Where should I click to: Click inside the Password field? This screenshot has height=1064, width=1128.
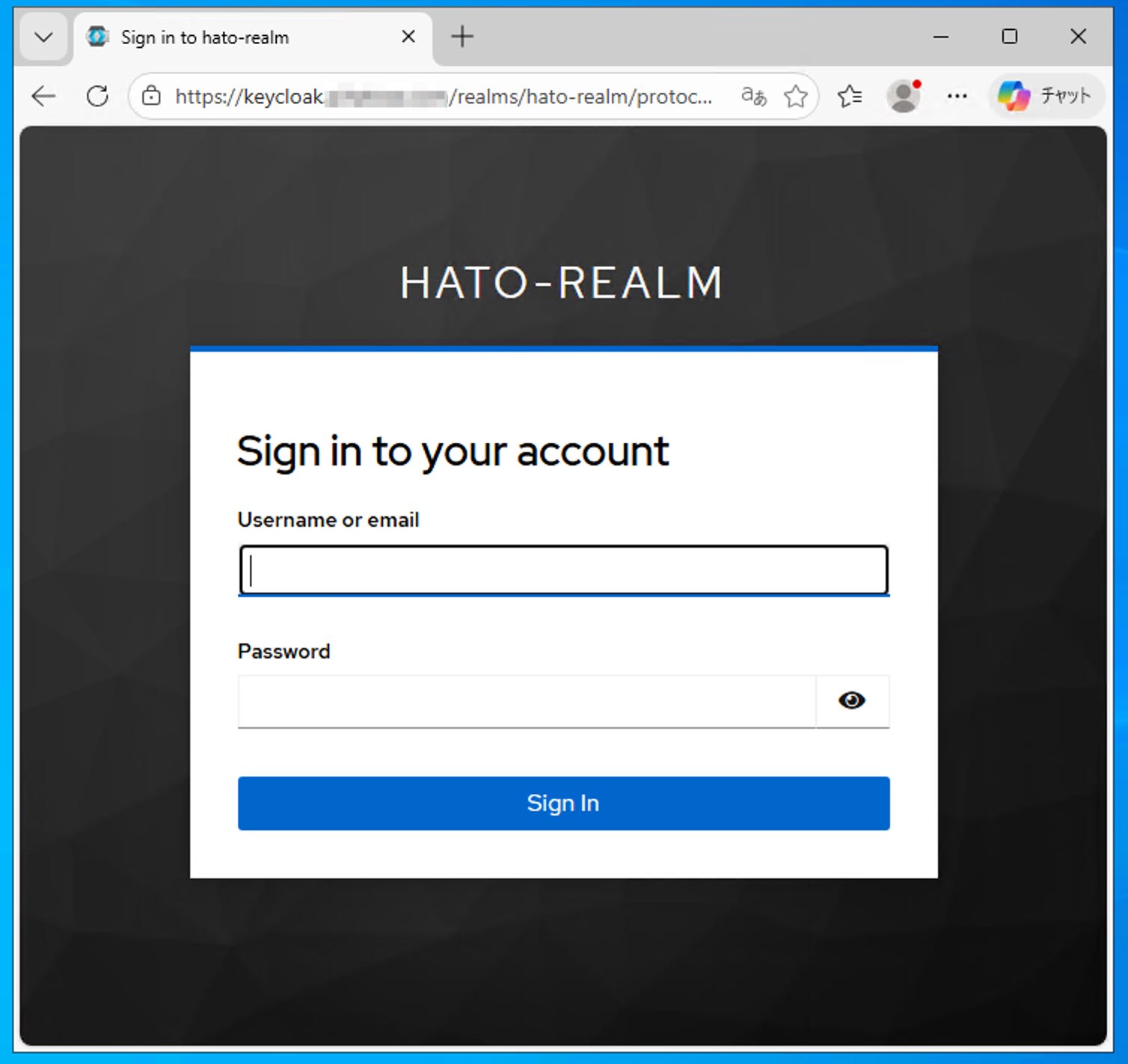(x=524, y=701)
